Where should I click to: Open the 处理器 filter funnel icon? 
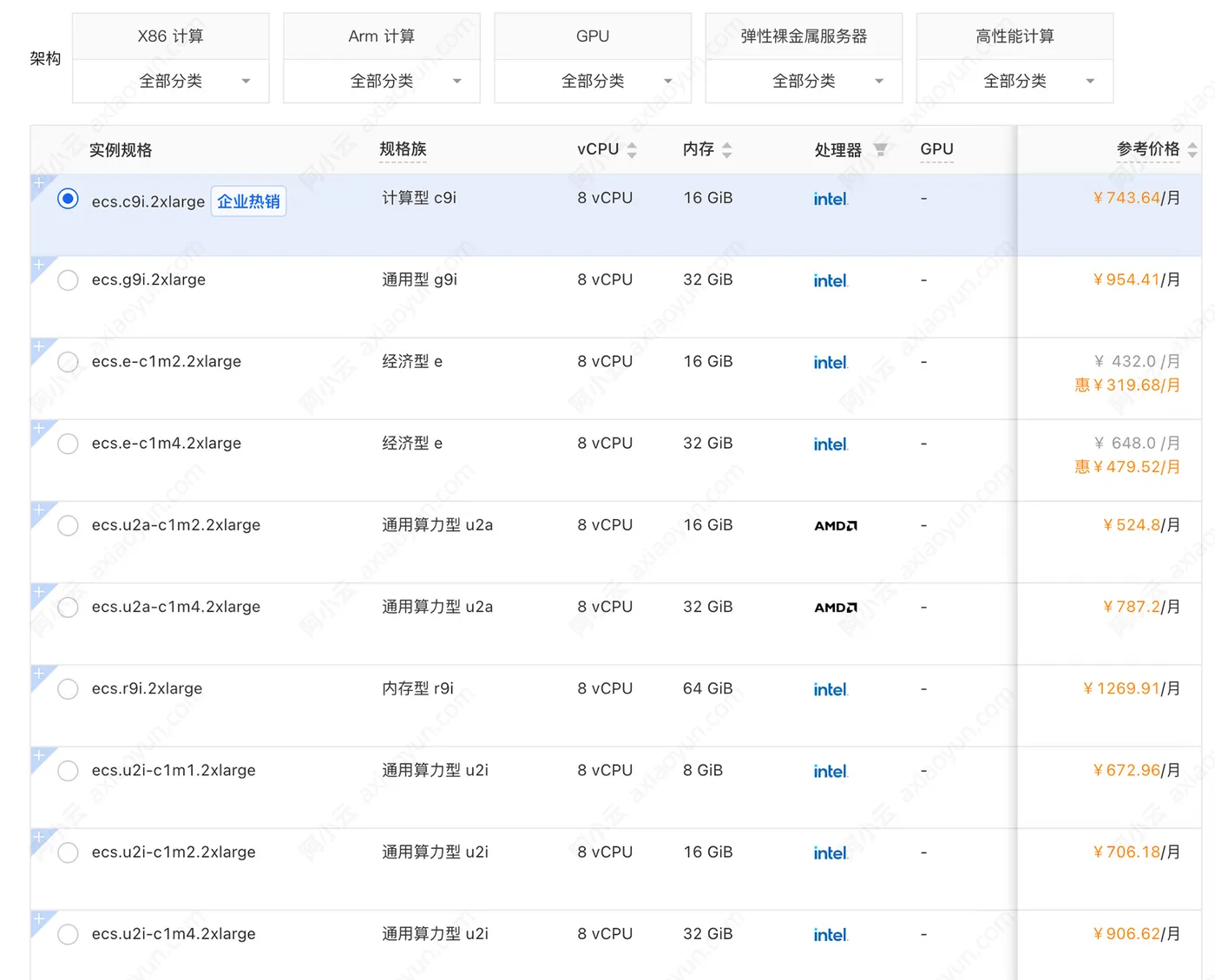click(x=880, y=150)
